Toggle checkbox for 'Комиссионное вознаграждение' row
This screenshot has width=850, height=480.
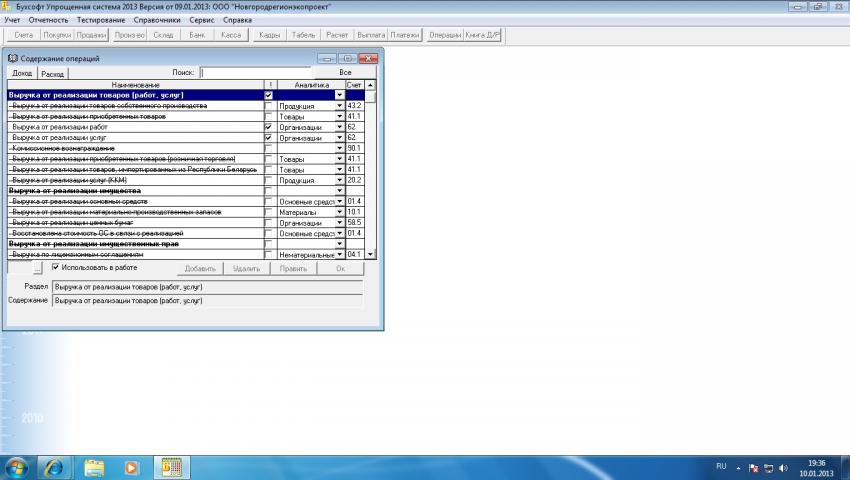pyautogui.click(x=268, y=149)
